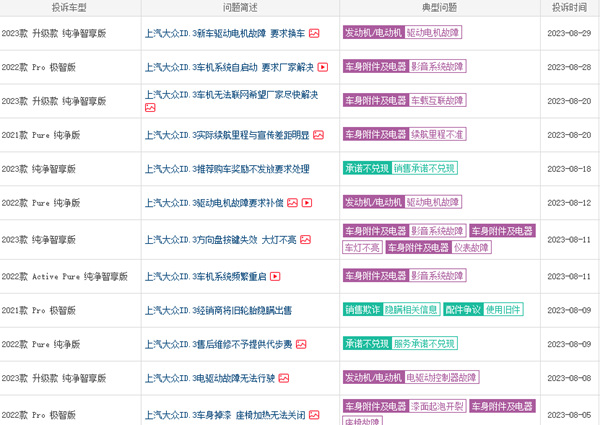Image resolution: width=600 pixels, height=425 pixels.
Task: Click the date 2023-08-18
Action: point(569,169)
